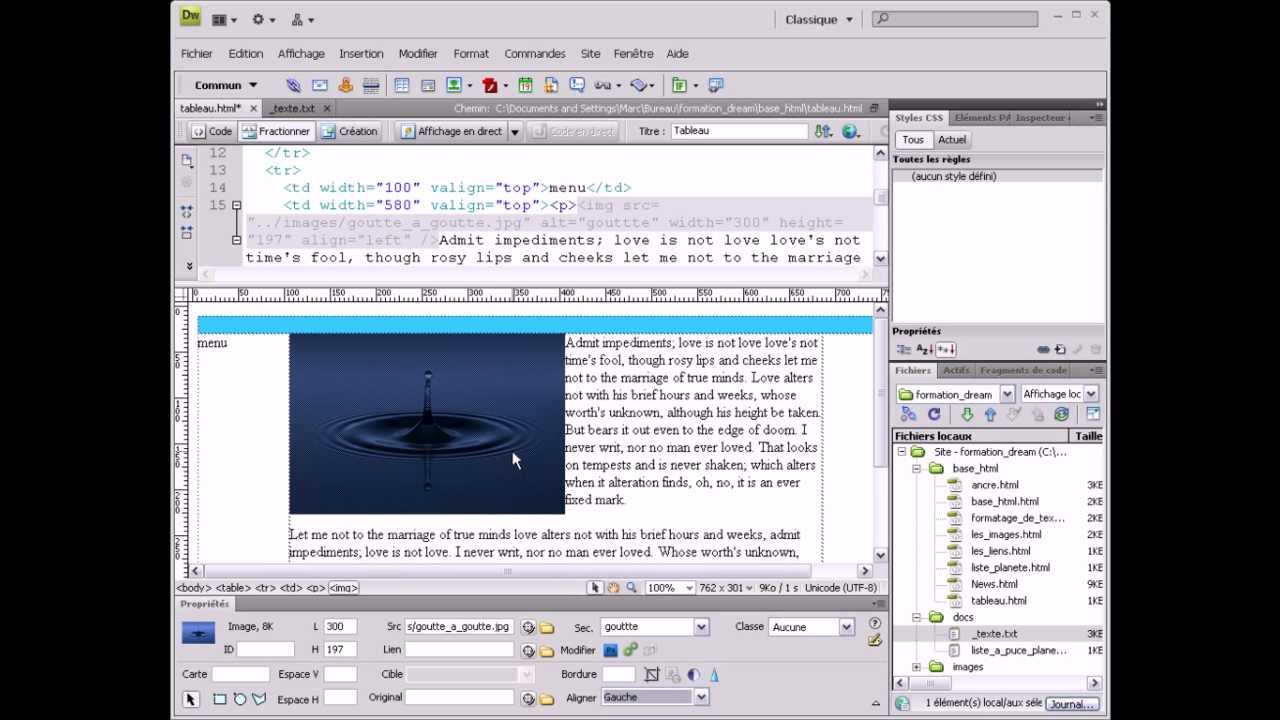Connect to remote host icon
This screenshot has width=1280, height=720.
[909, 414]
